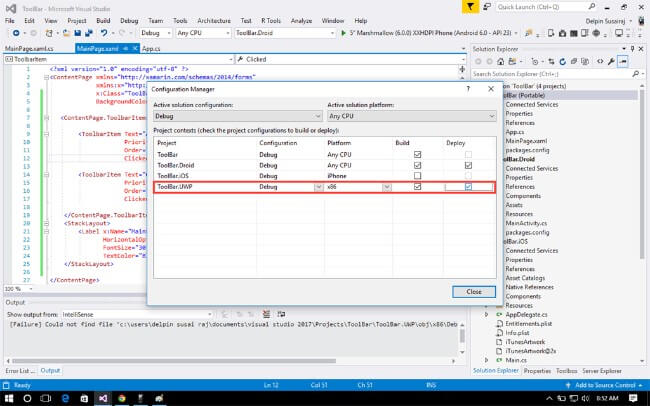Open the Server Explorer tab
Screen dimensions: 650x406
pyautogui.click(x=601, y=371)
